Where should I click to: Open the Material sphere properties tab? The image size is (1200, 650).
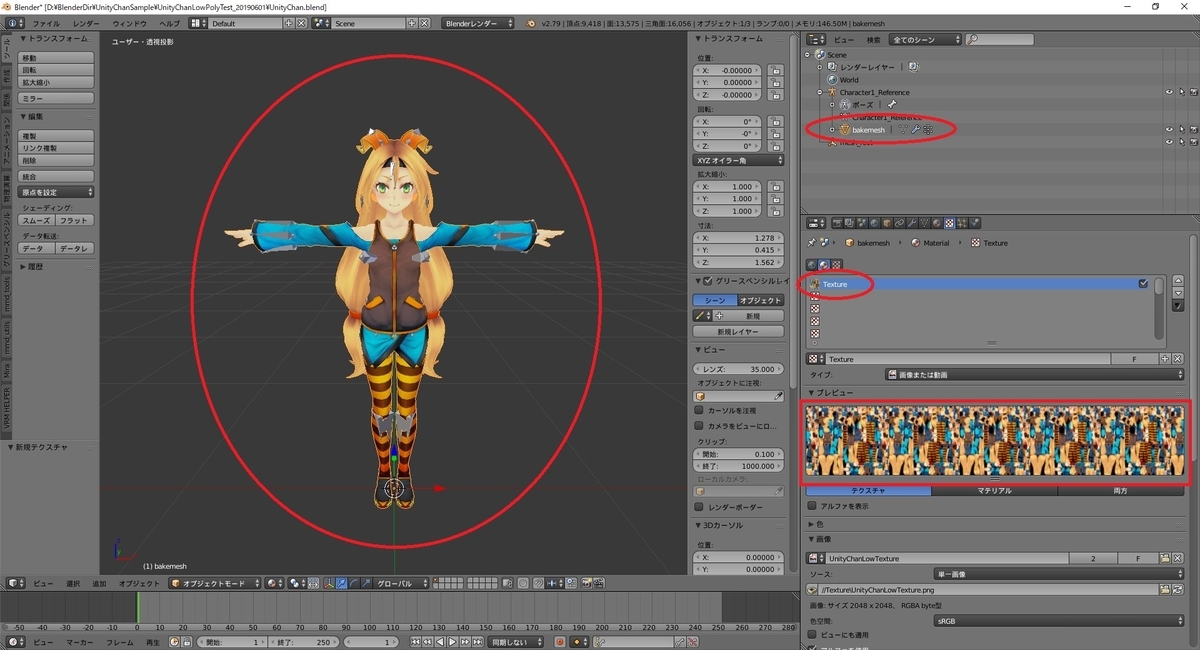tap(937, 223)
